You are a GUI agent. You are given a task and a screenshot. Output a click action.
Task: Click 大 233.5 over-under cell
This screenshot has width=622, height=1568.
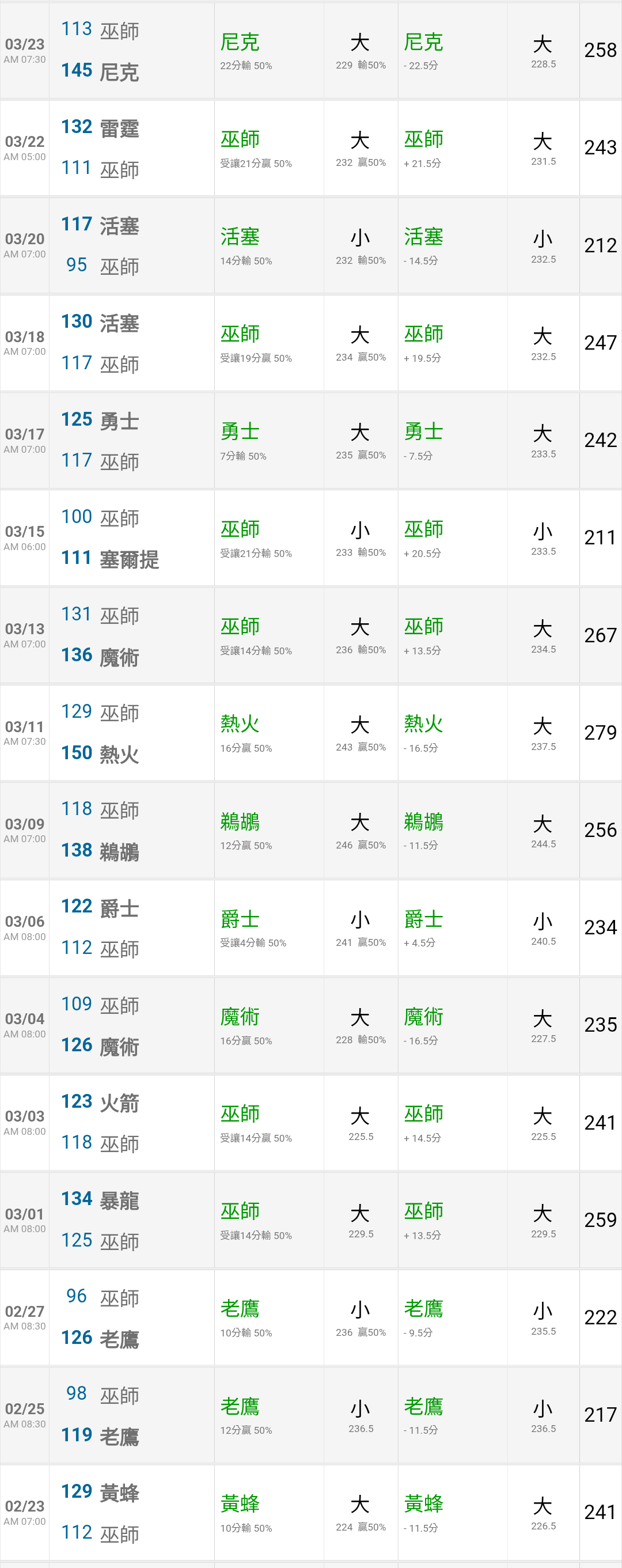543,440
